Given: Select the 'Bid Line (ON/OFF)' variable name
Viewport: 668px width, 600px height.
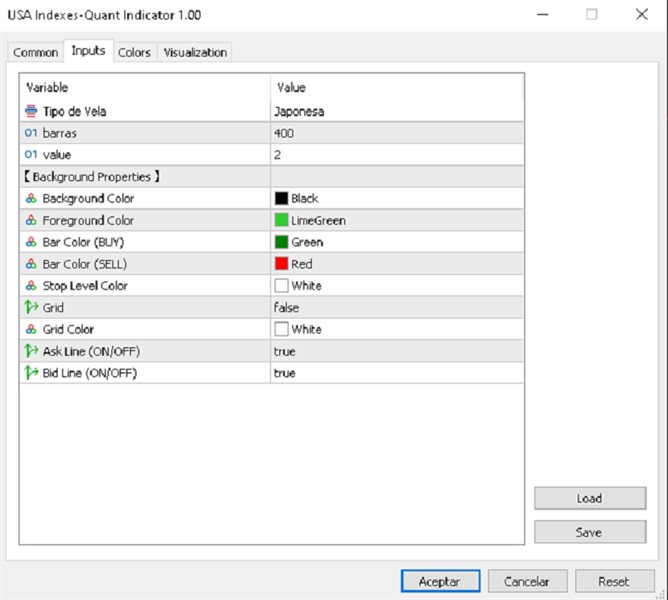Looking at the screenshot, I should coord(90,373).
